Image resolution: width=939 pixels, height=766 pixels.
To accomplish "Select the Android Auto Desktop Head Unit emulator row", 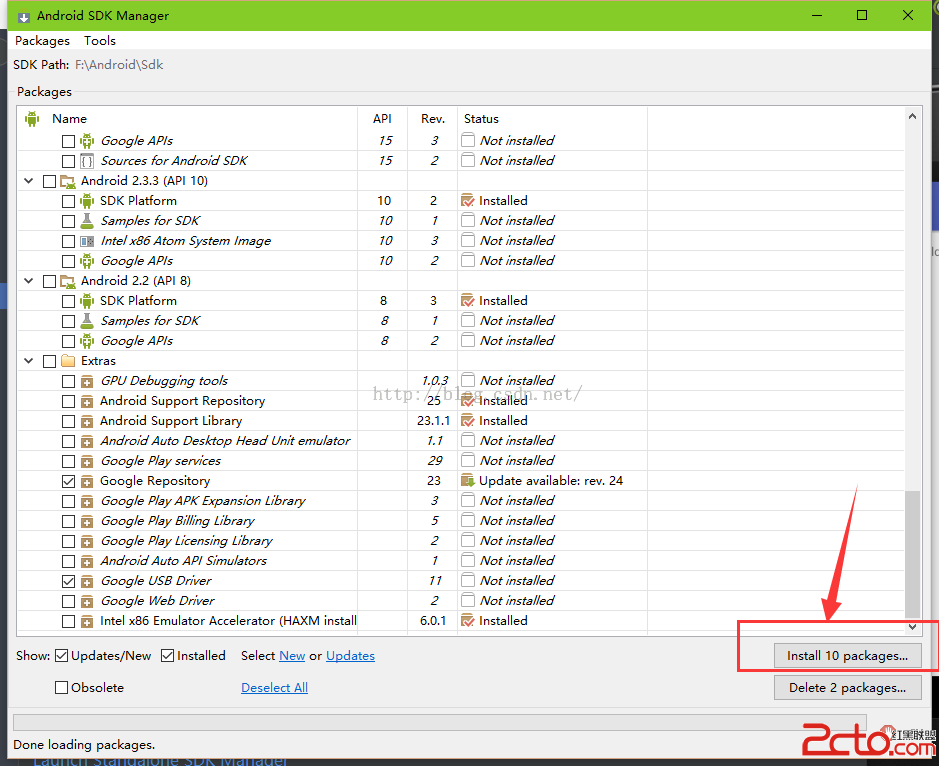I will [x=461, y=441].
